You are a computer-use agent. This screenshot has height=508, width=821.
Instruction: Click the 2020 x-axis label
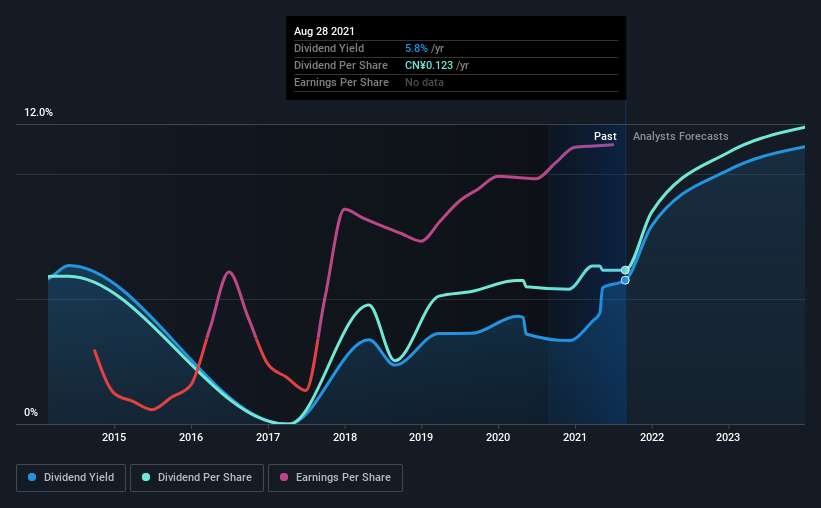498,437
